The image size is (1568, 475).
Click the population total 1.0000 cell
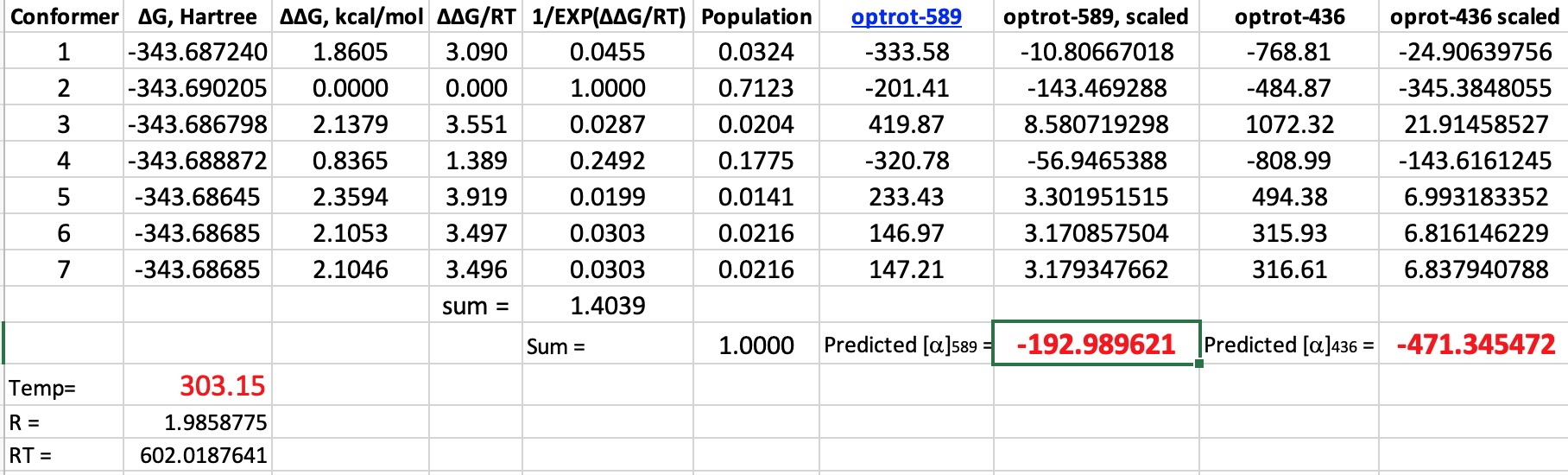click(x=756, y=345)
